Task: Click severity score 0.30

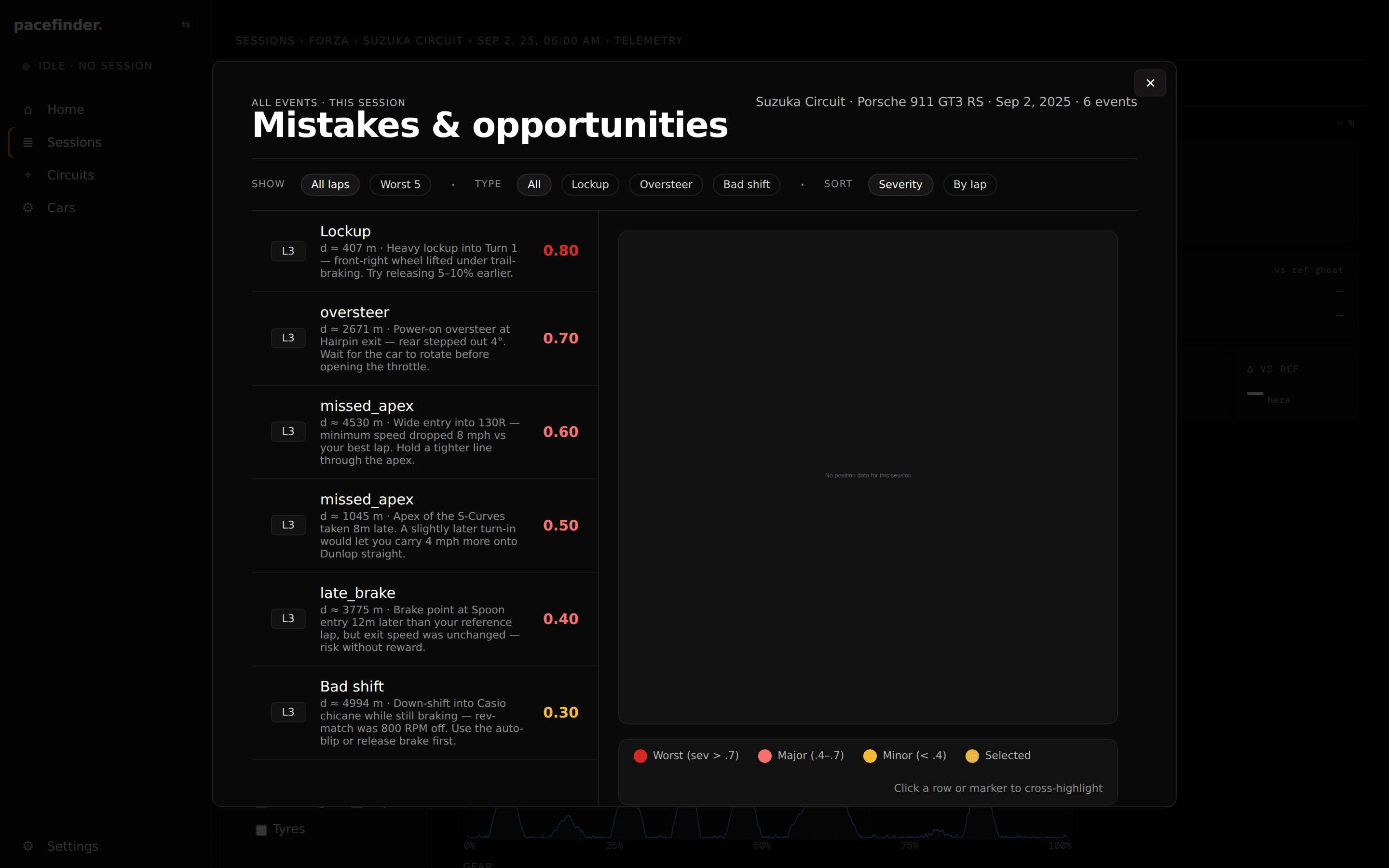Action: 561,712
